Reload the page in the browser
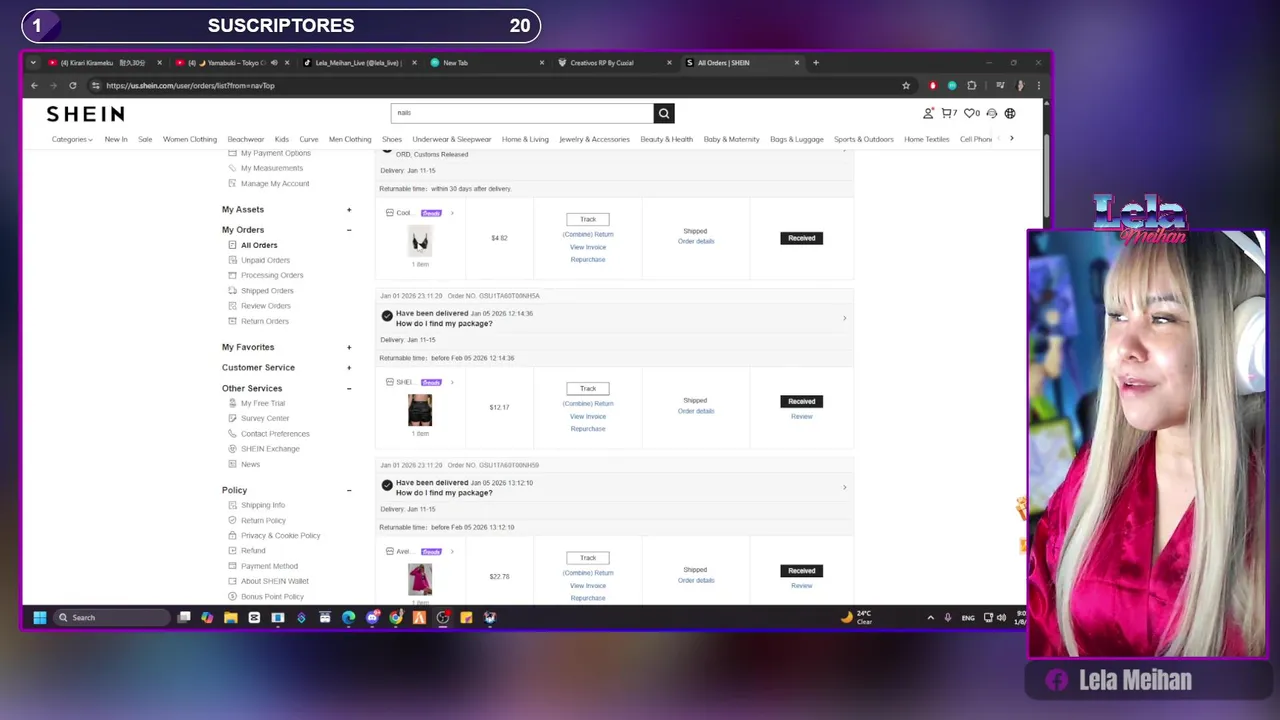This screenshot has height=720, width=1280. (x=72, y=85)
